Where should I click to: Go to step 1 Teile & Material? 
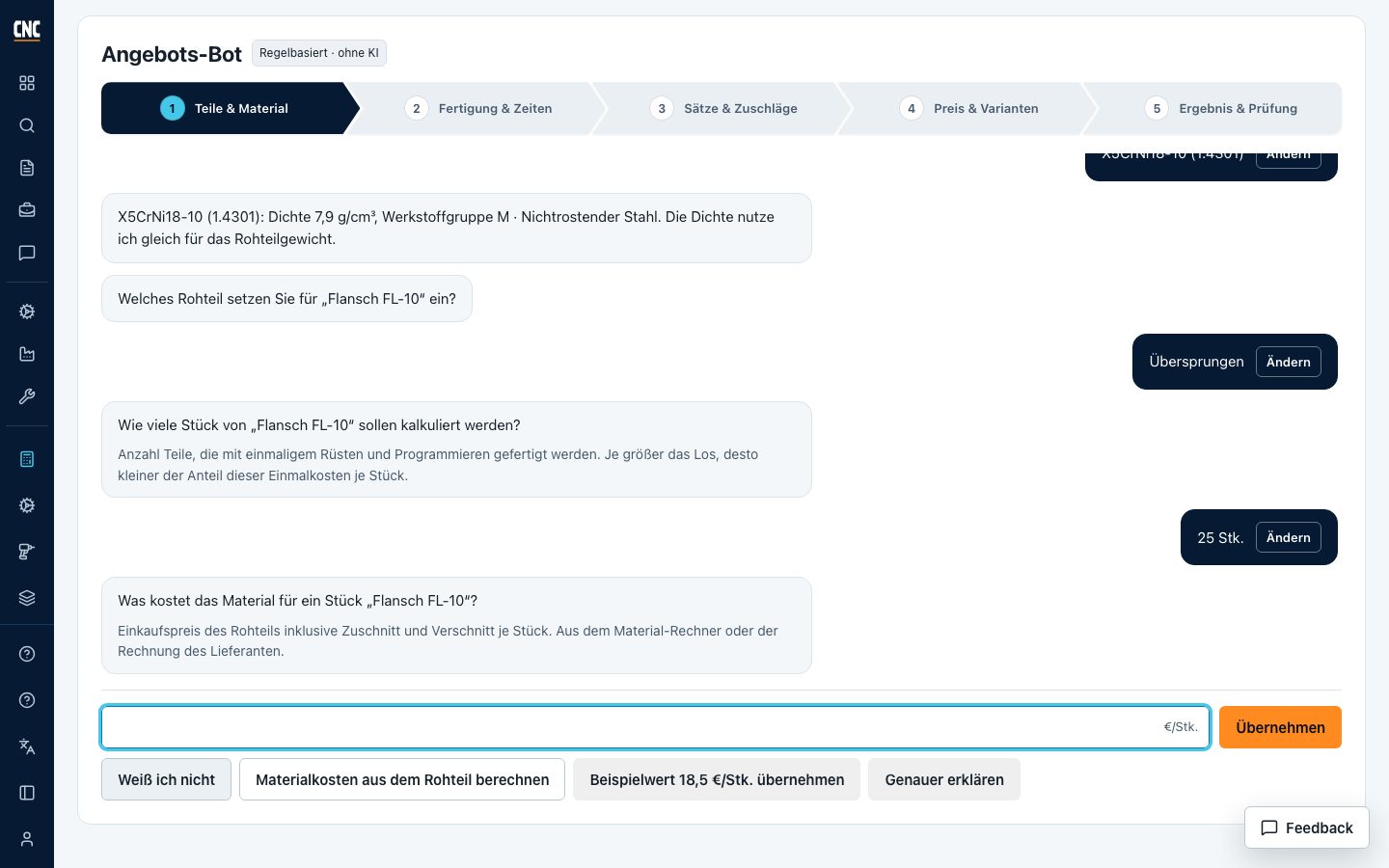(224, 108)
